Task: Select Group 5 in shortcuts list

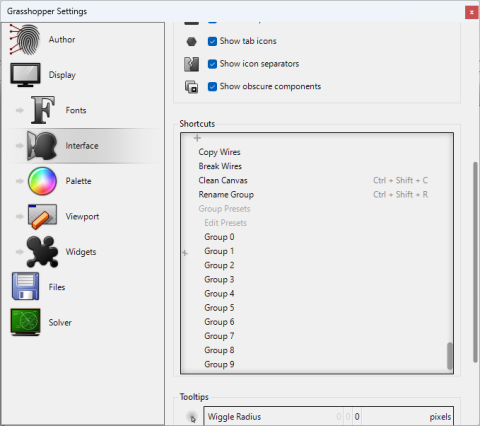Action: (219, 308)
